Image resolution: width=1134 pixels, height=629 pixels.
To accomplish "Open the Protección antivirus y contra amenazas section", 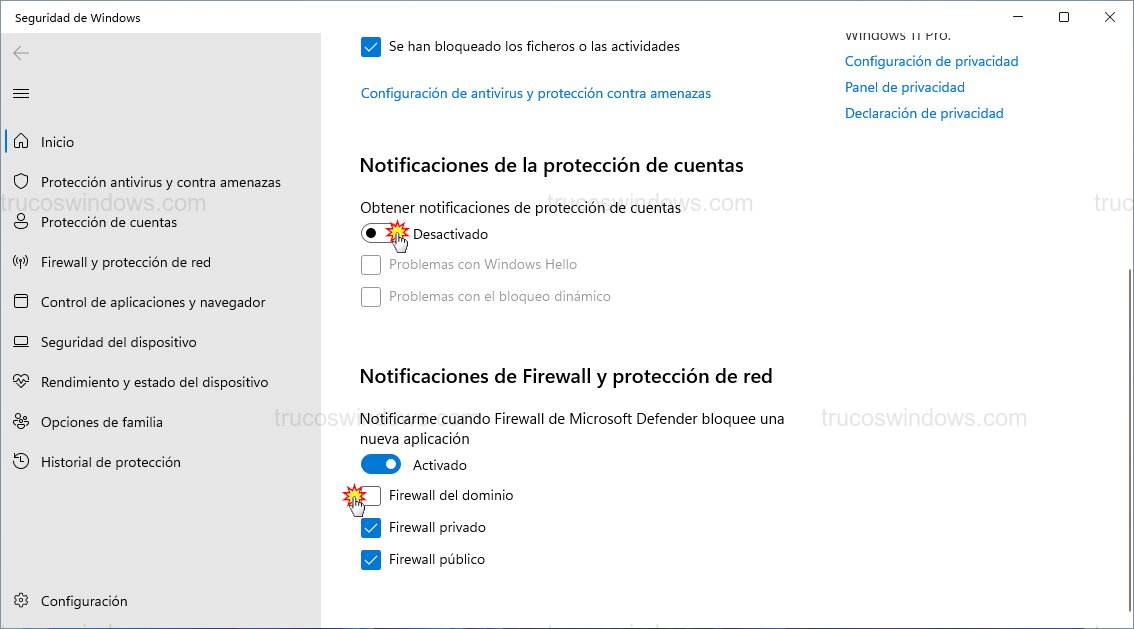I will pos(160,182).
